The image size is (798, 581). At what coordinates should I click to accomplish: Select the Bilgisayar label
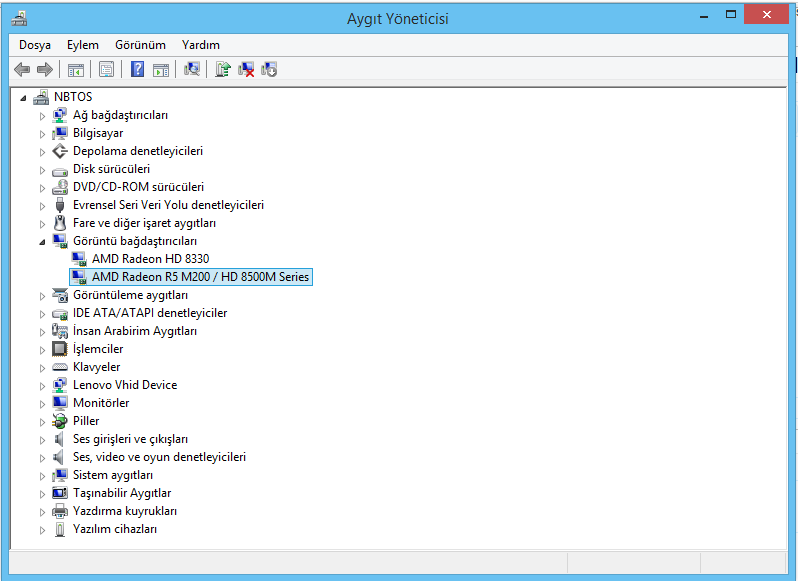pos(98,133)
